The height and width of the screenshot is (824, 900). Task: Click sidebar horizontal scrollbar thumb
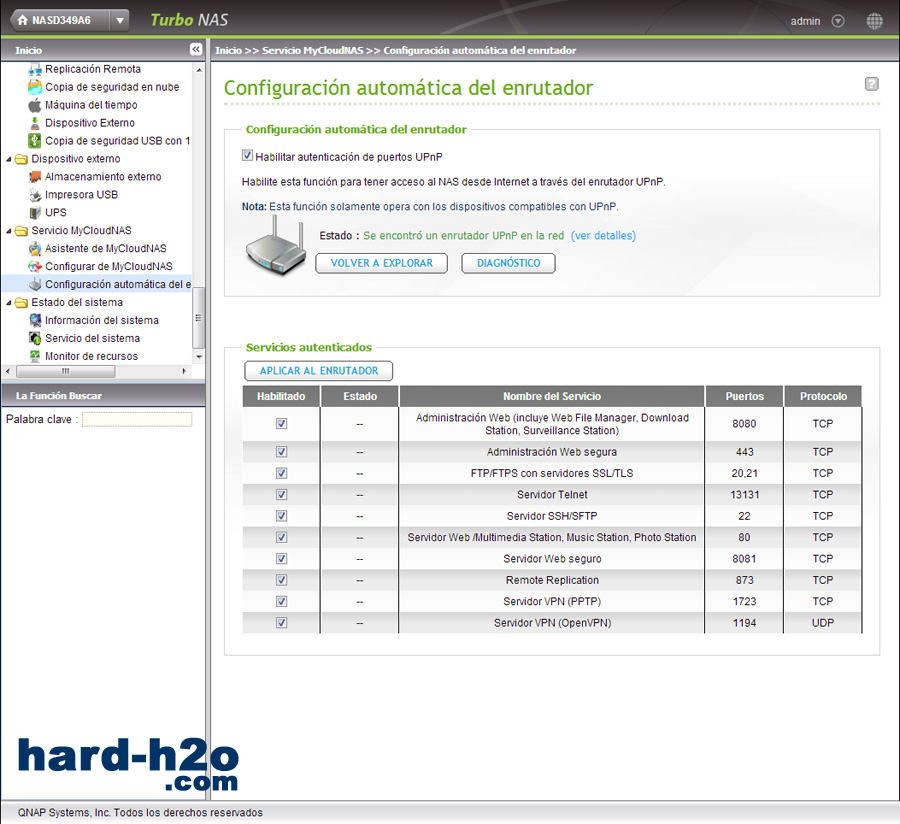coord(65,371)
